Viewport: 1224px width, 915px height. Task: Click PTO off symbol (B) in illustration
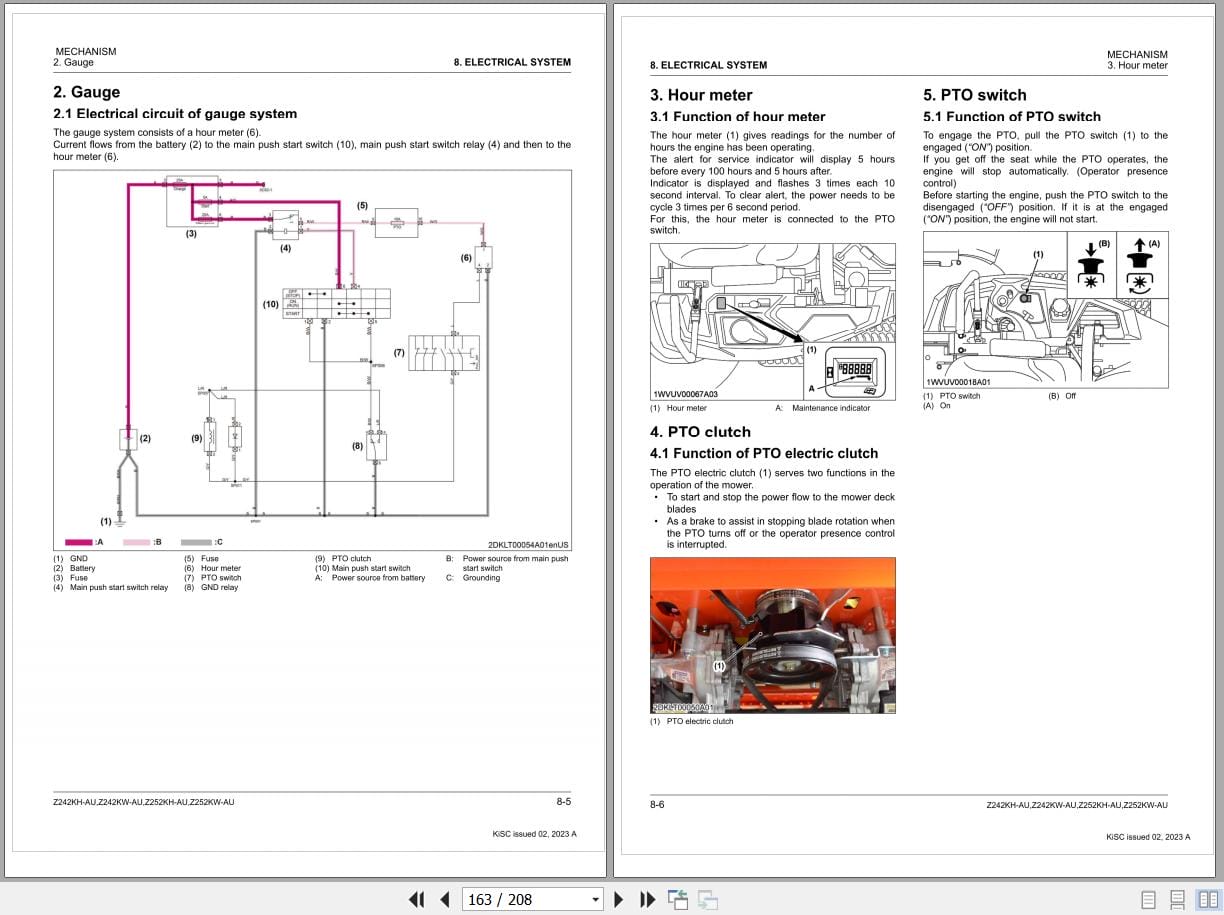pyautogui.click(x=1092, y=265)
